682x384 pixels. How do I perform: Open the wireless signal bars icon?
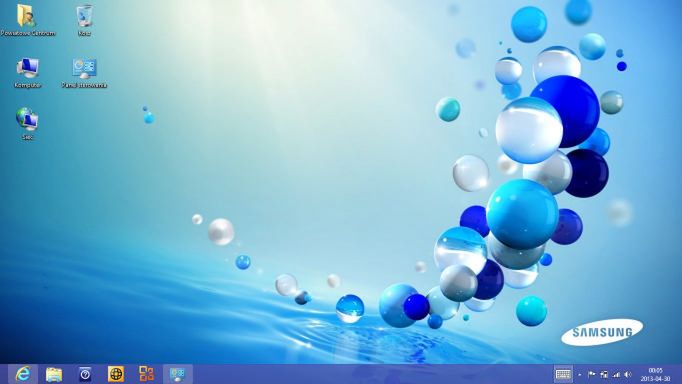pyautogui.click(x=616, y=374)
